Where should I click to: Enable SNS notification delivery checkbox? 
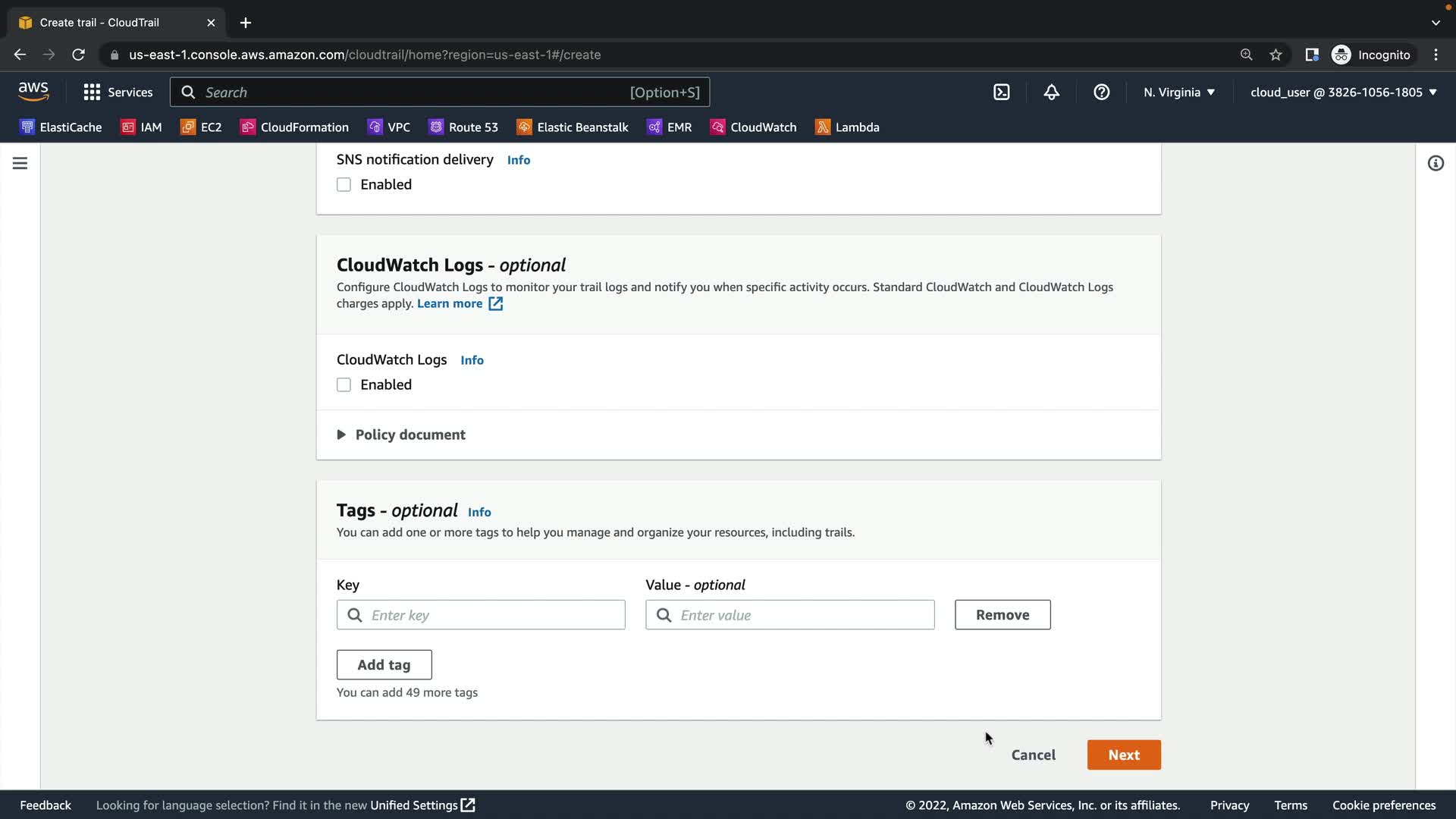(344, 185)
